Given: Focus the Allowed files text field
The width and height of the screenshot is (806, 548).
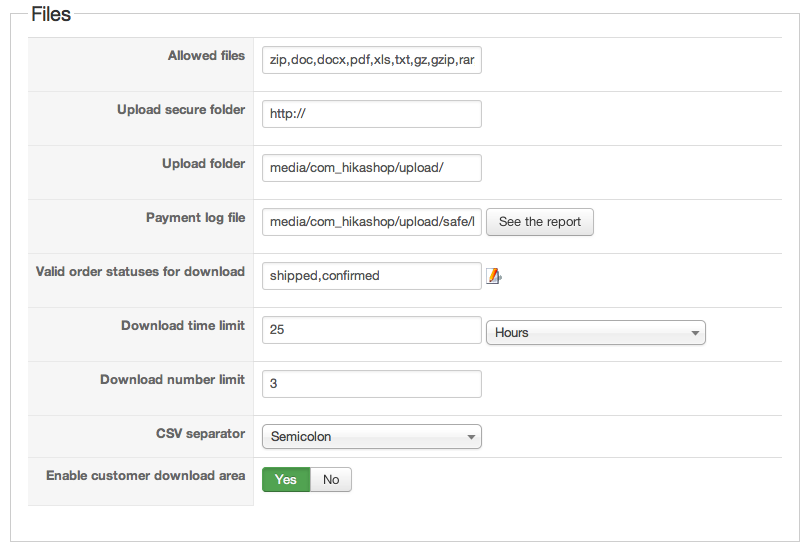Looking at the screenshot, I should 371,60.
